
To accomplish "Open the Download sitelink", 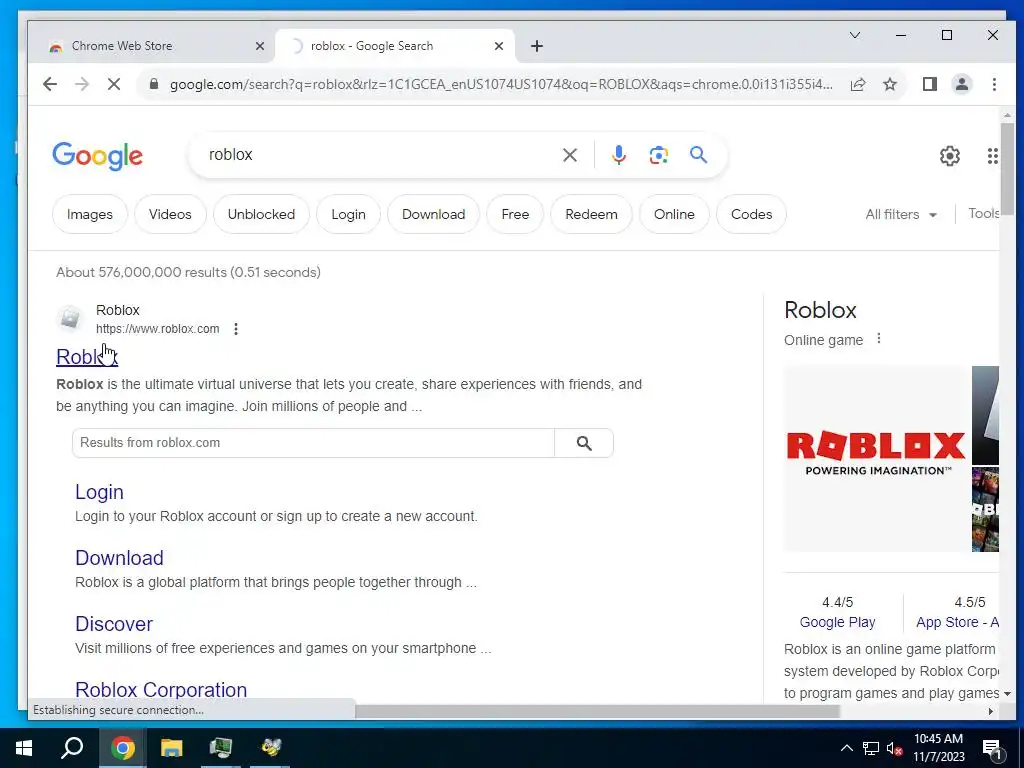I will [119, 558].
